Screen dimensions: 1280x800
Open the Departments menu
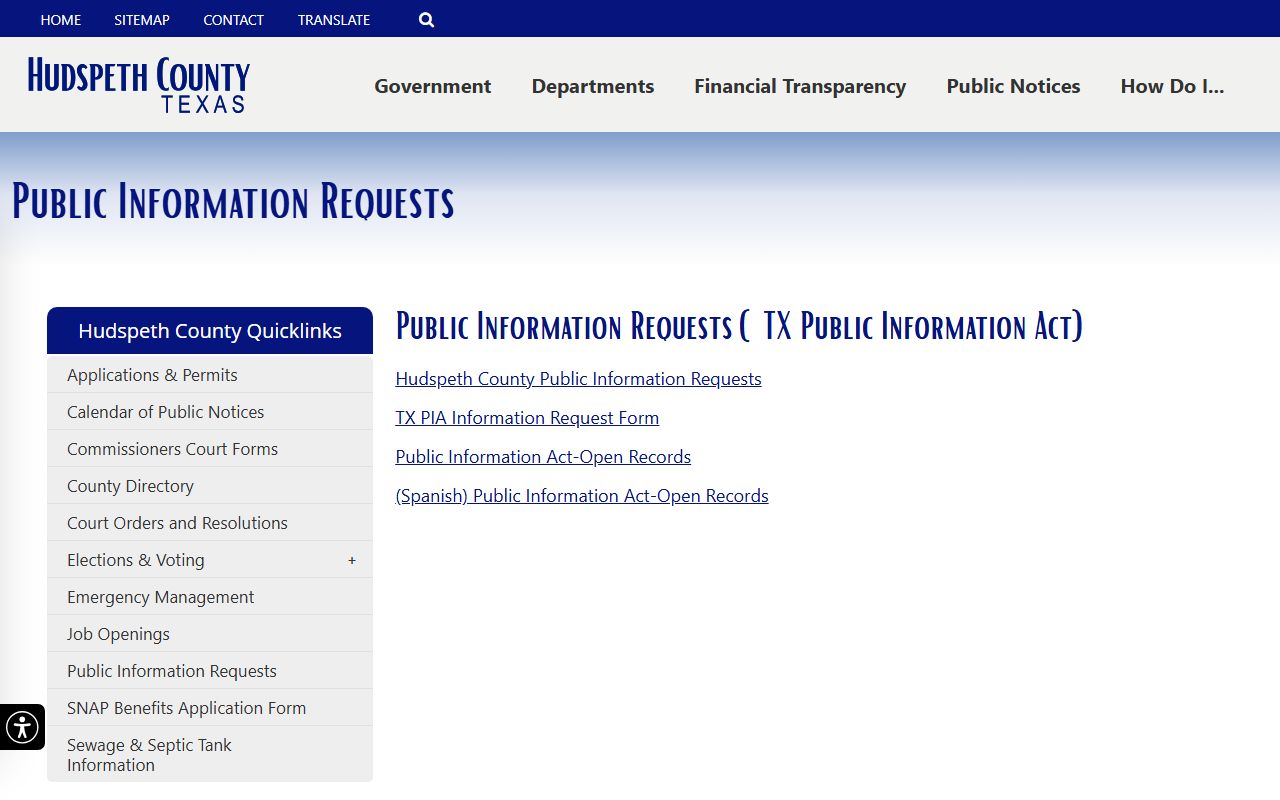point(593,86)
